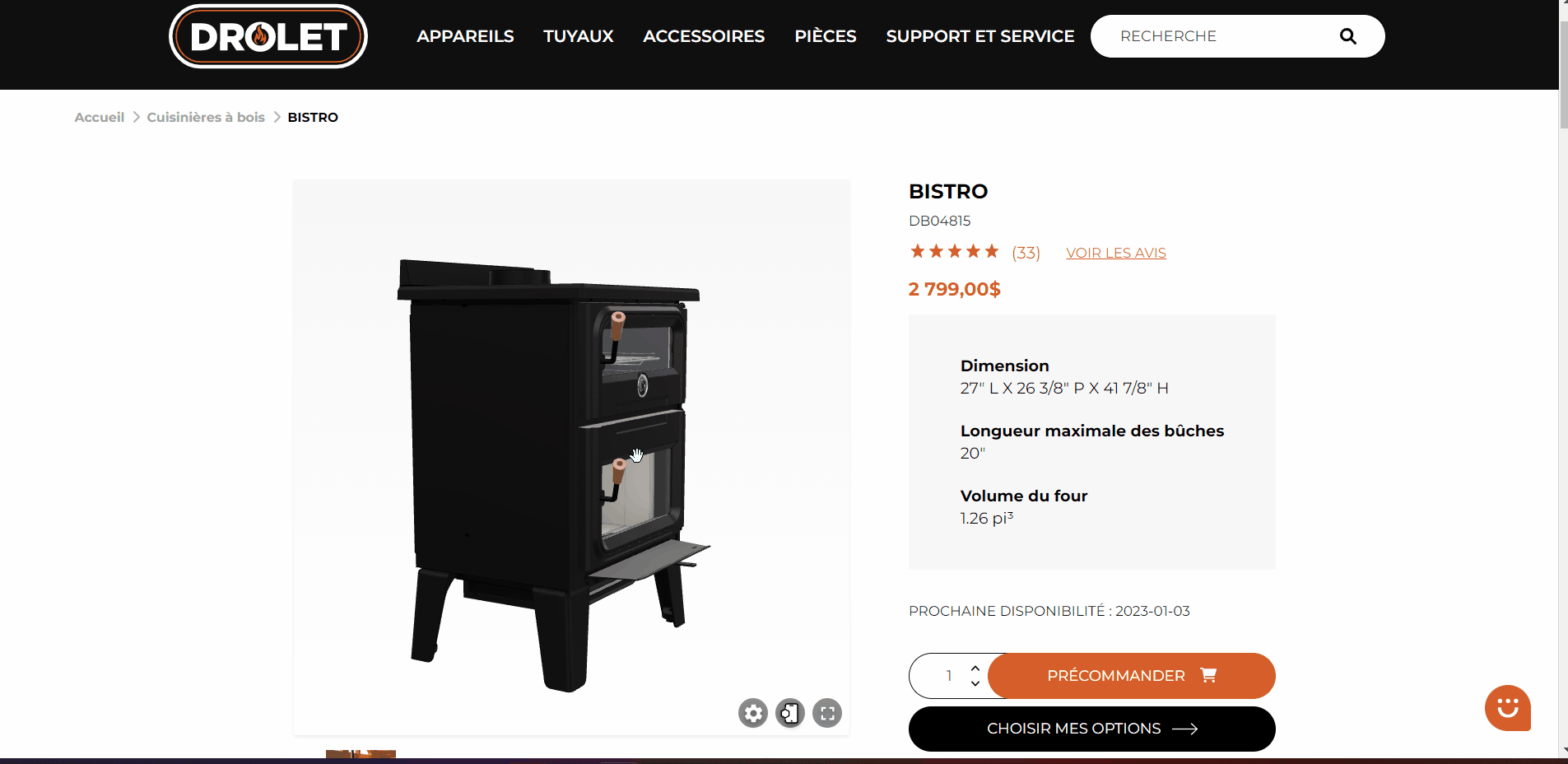Open the TUYAUX menu
Screen dimensions: 1568x764
[579, 36]
